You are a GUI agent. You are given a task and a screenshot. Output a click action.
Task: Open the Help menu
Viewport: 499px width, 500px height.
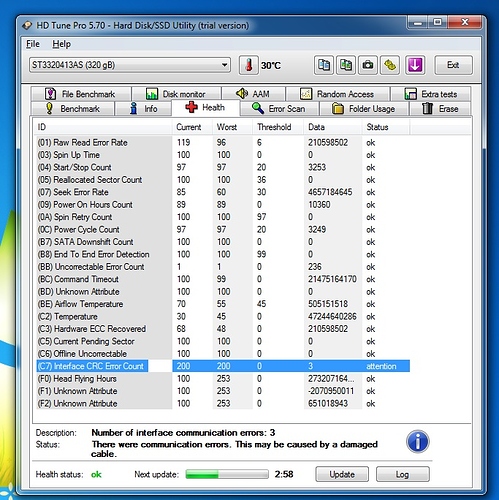pos(61,44)
